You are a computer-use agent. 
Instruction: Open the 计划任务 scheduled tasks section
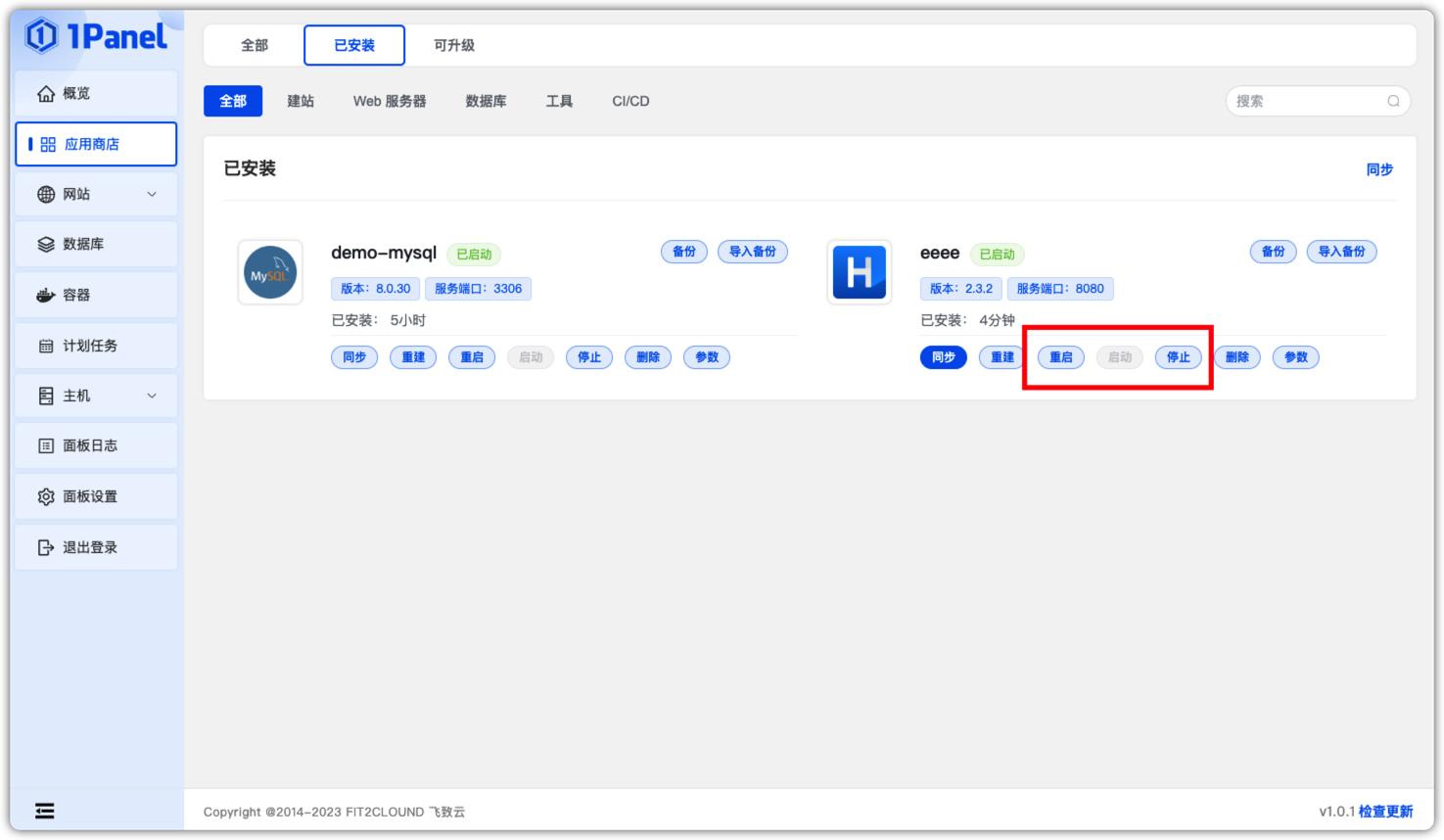coord(80,345)
